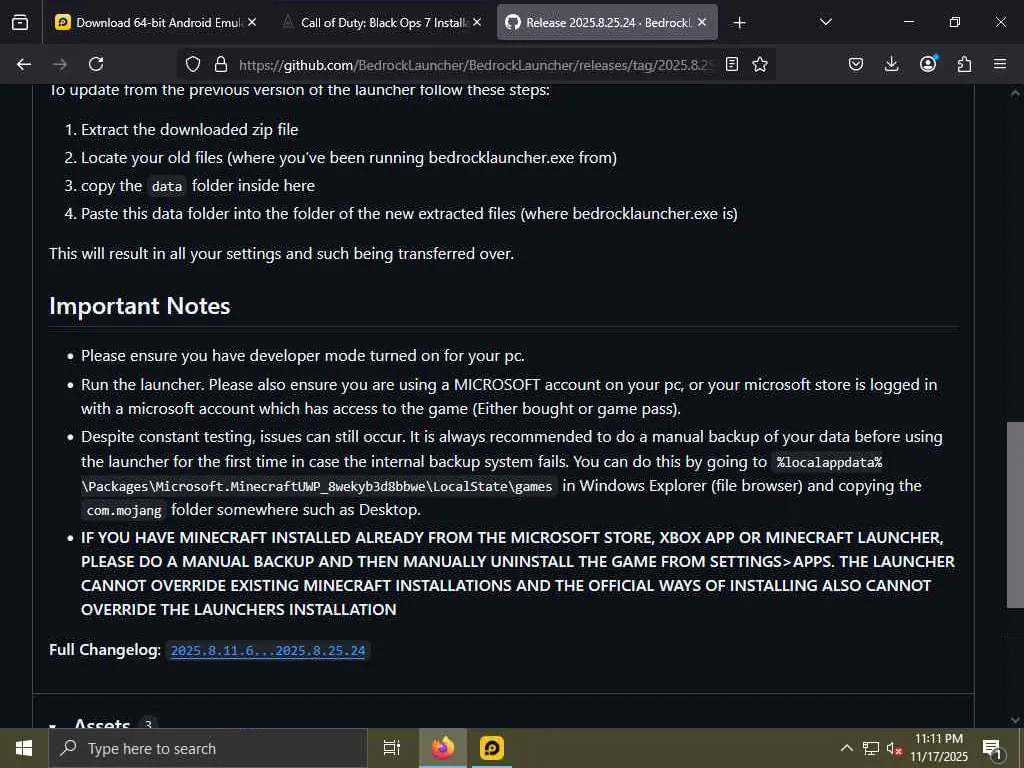
Task: Go forward one page
Action: tap(60, 64)
